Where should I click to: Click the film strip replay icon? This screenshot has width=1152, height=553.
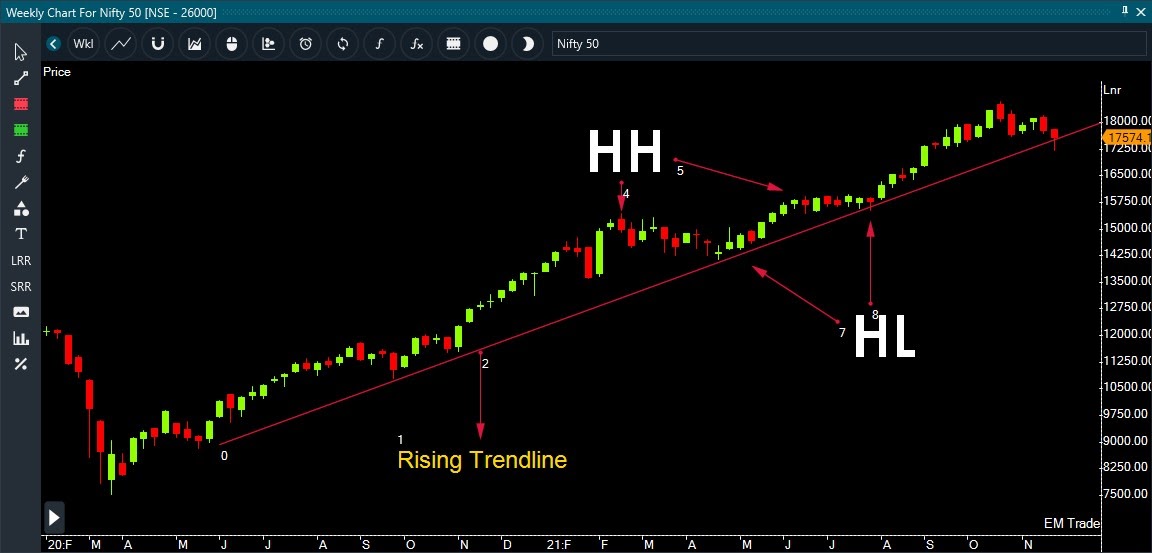453,44
